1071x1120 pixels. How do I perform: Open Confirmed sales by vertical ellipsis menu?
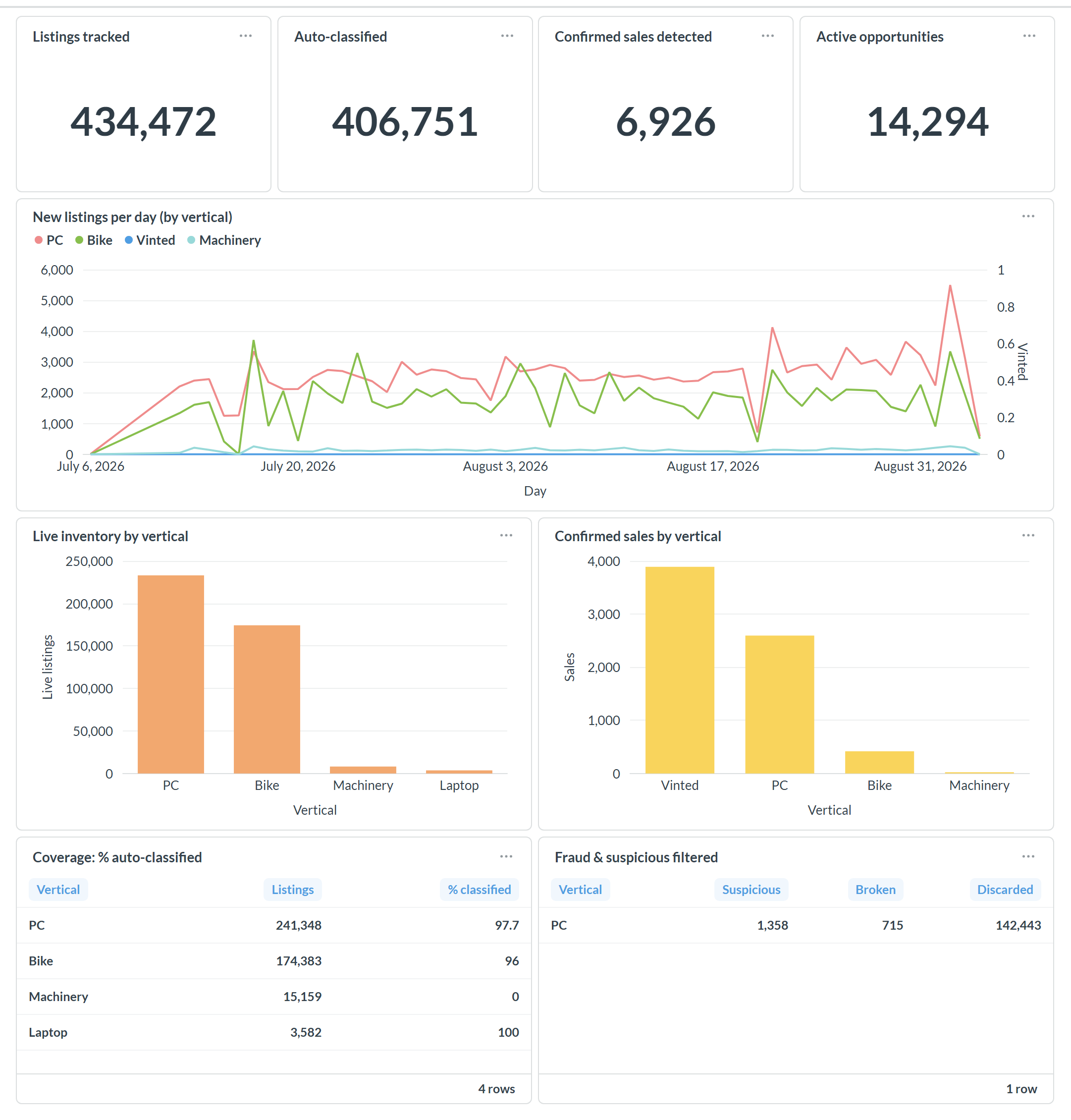(x=1028, y=536)
